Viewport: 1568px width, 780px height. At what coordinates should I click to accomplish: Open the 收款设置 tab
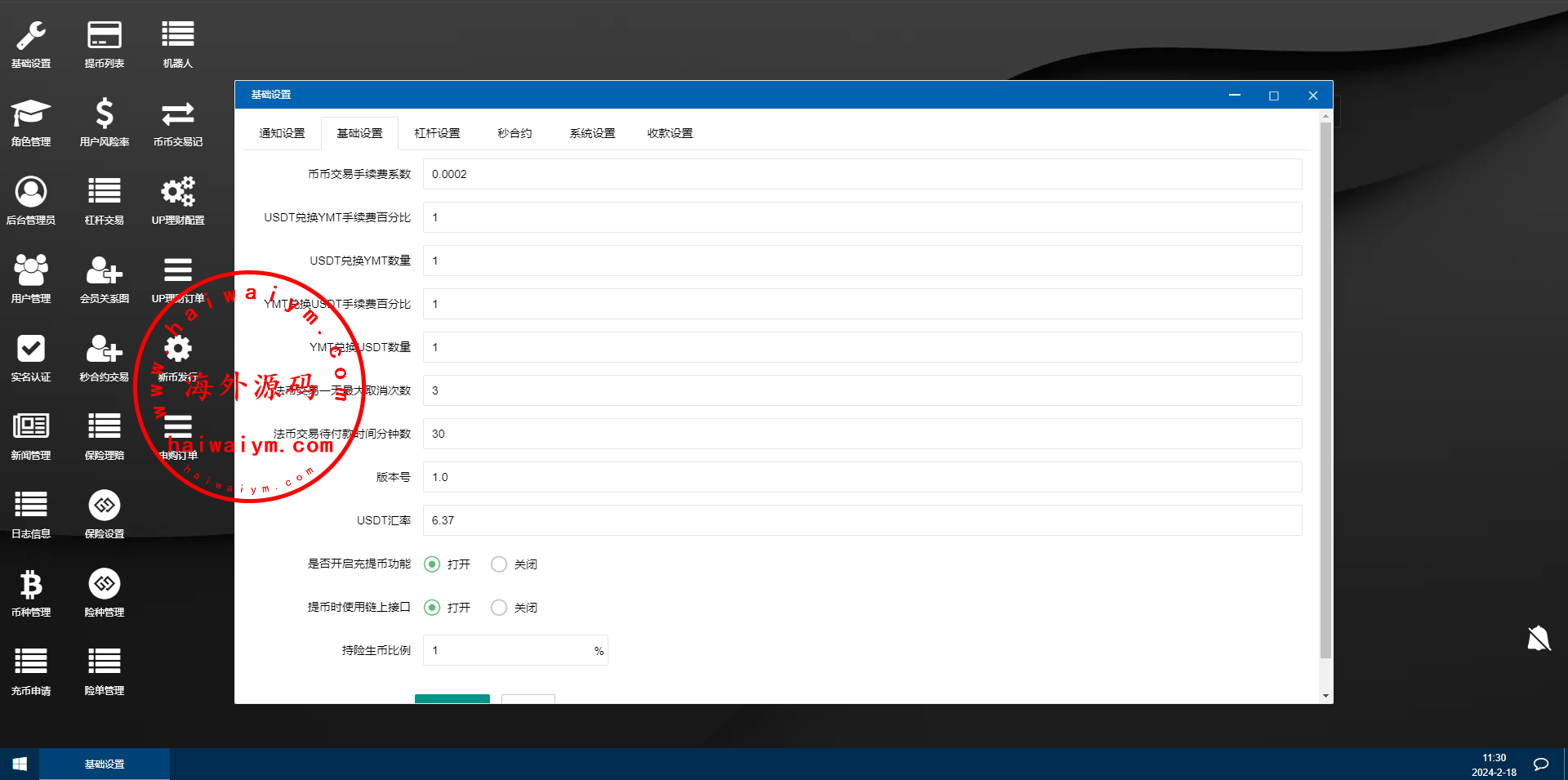pos(670,133)
